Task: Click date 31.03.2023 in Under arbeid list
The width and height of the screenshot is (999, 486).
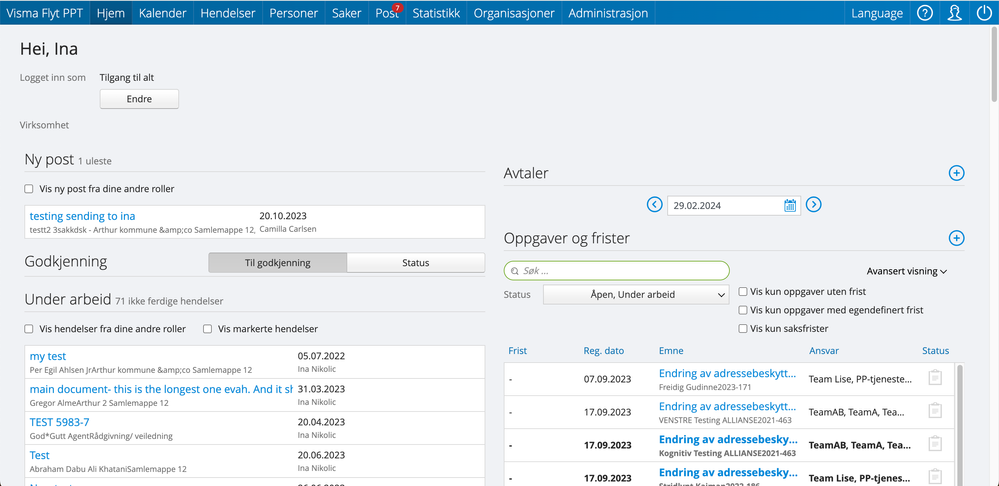Action: 321,389
